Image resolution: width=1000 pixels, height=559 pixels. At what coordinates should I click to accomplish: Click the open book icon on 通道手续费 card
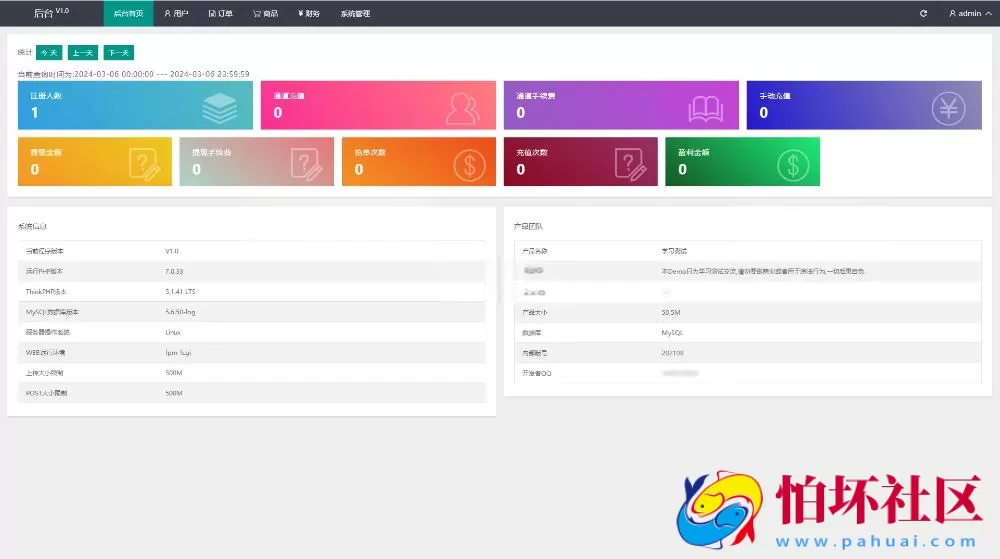coord(705,107)
